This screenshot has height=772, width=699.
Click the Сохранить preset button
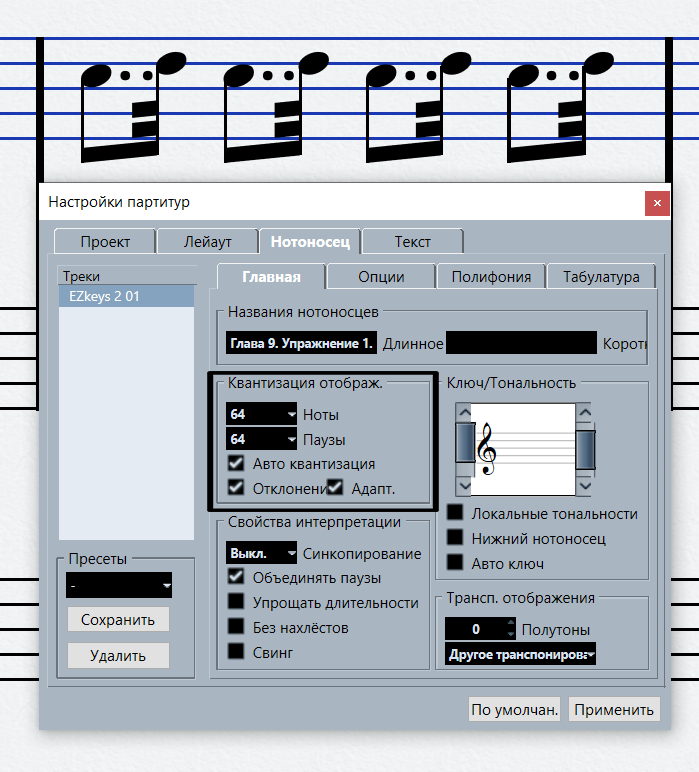click(x=118, y=619)
